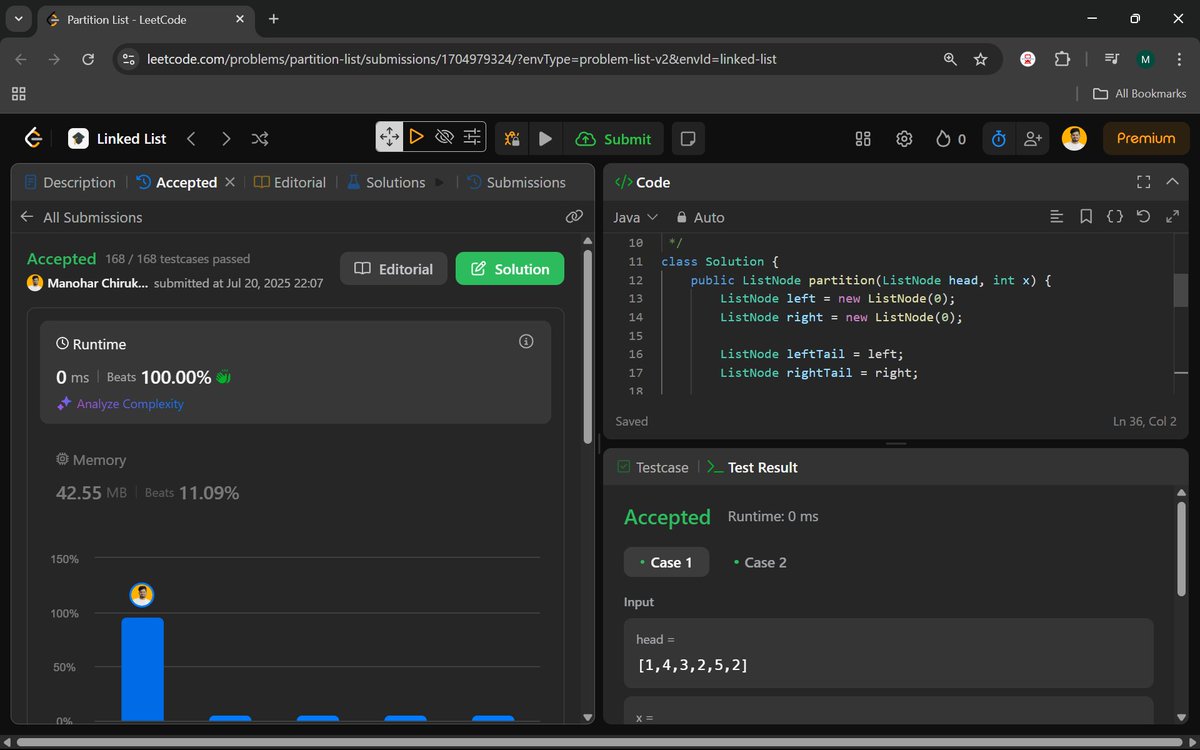Click the green Solution button
Screen dimensions: 1200x750
click(x=510, y=269)
